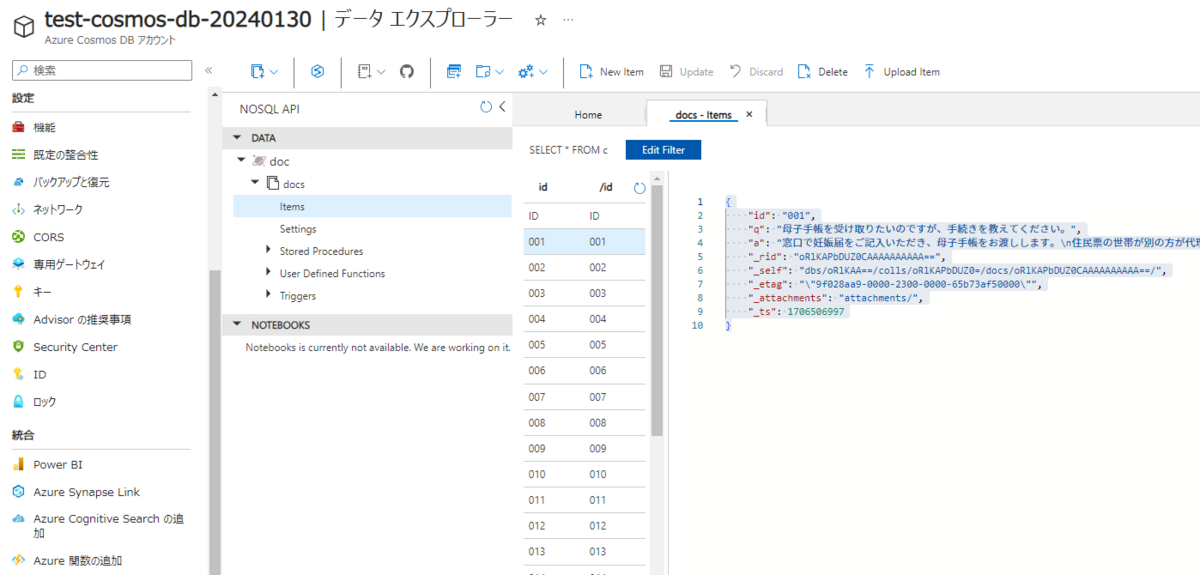Click the New Notebook toolbar icon

(x=364, y=71)
